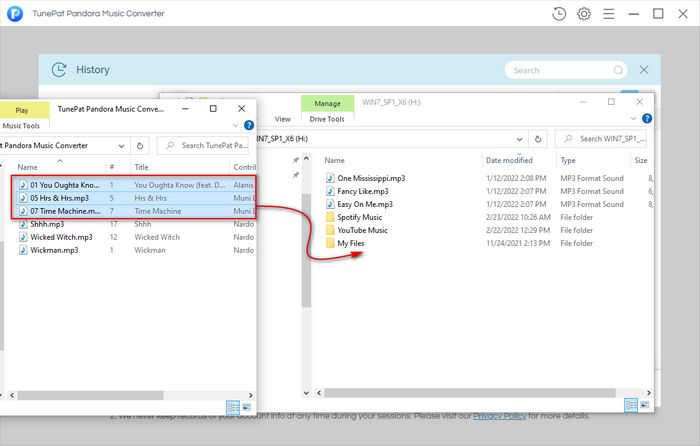The width and height of the screenshot is (700, 446).
Task: Open the Privacy Policy link
Action: (500, 416)
